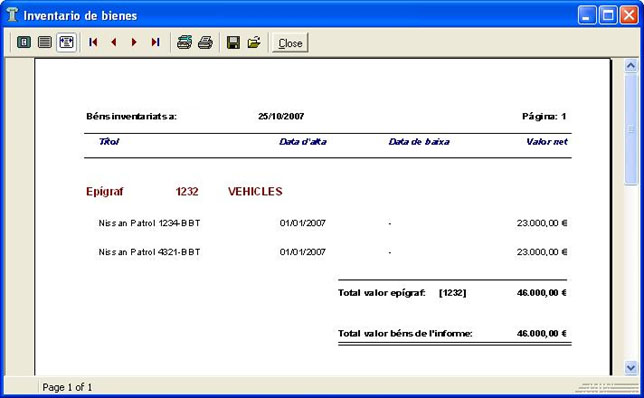Go to the first page

coord(93,42)
